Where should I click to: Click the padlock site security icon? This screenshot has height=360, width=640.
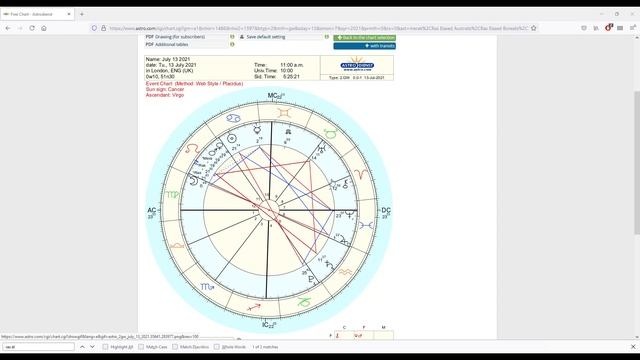click(103, 28)
